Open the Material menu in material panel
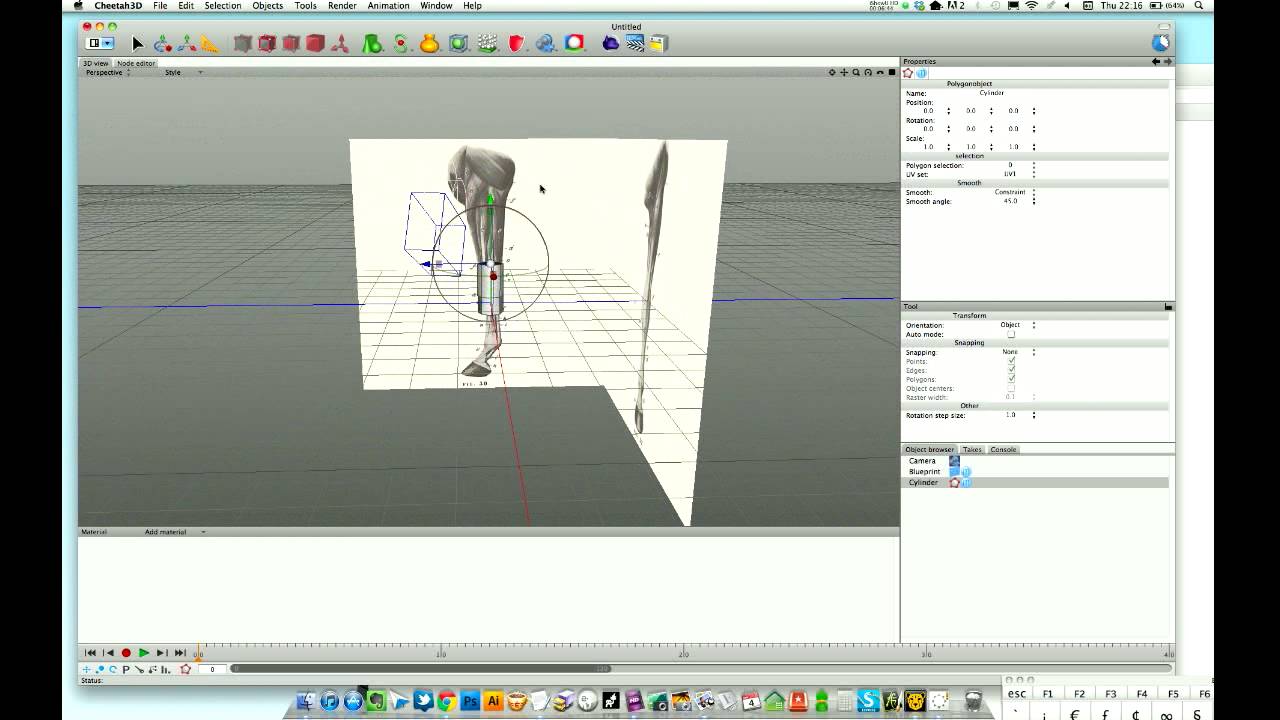The image size is (1280, 720). point(94,532)
